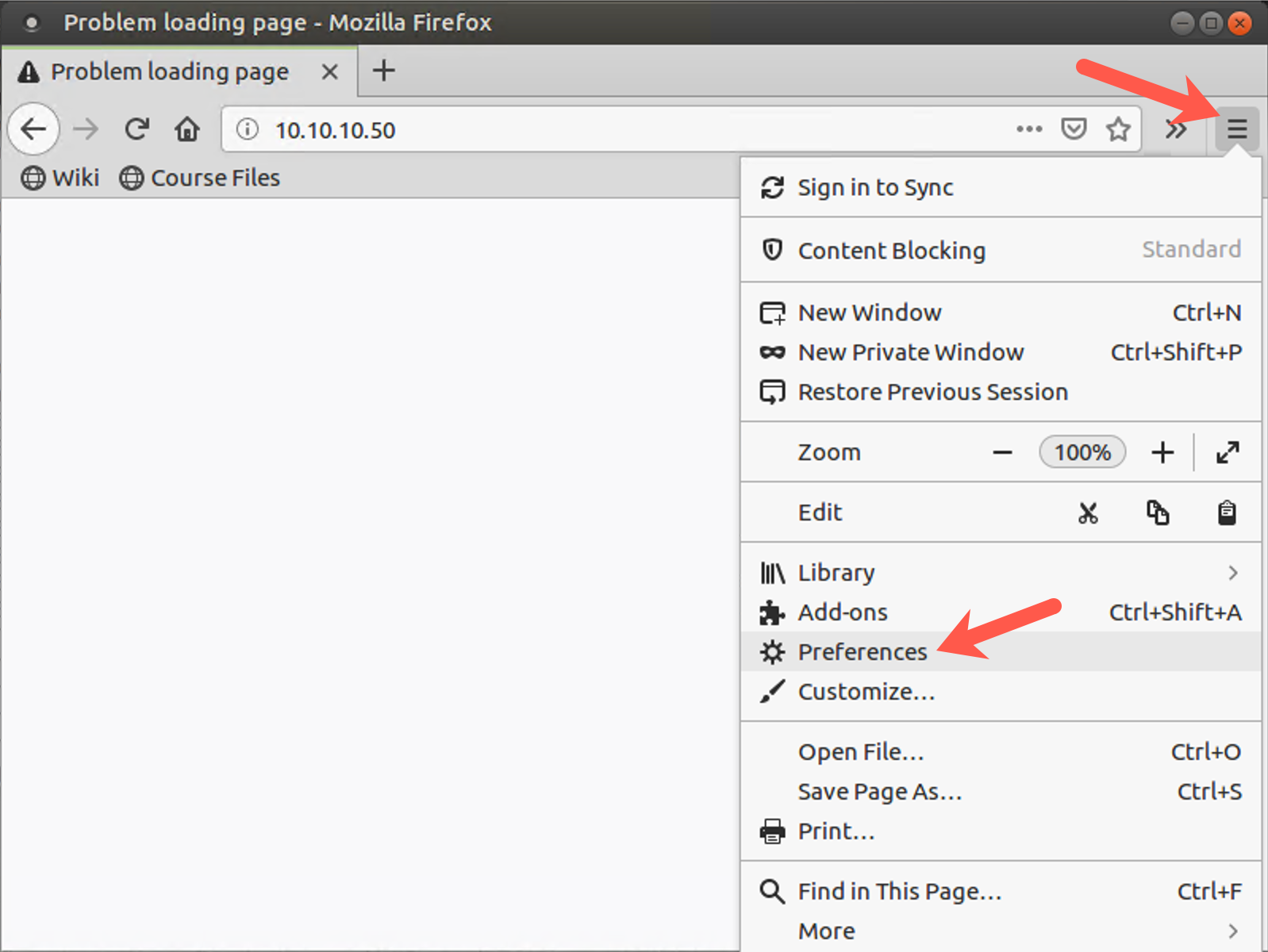Open the Course Files bookmark
Screen dimensions: 1268x952
click(x=199, y=178)
